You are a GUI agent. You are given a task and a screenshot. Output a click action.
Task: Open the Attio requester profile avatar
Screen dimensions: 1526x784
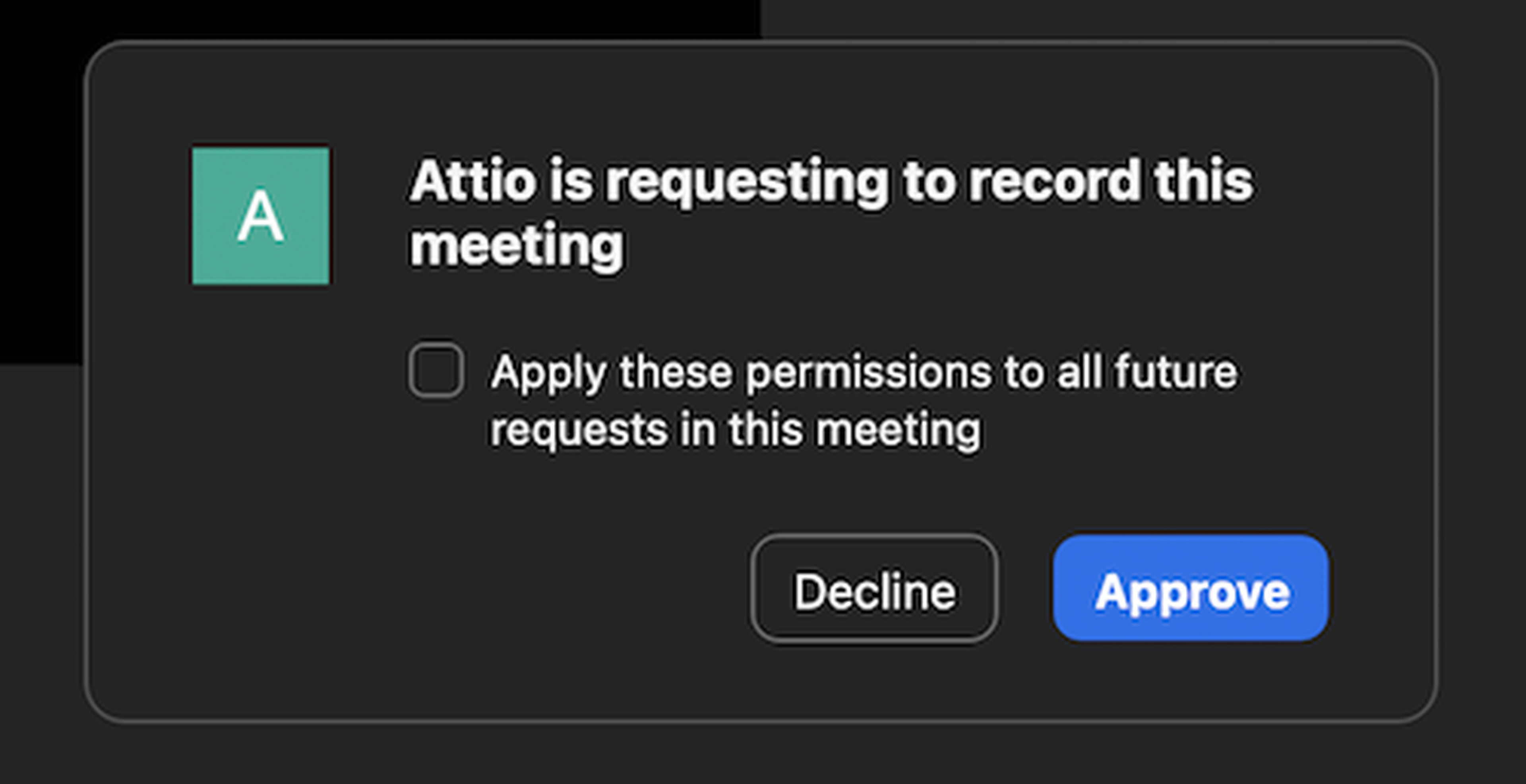[261, 216]
